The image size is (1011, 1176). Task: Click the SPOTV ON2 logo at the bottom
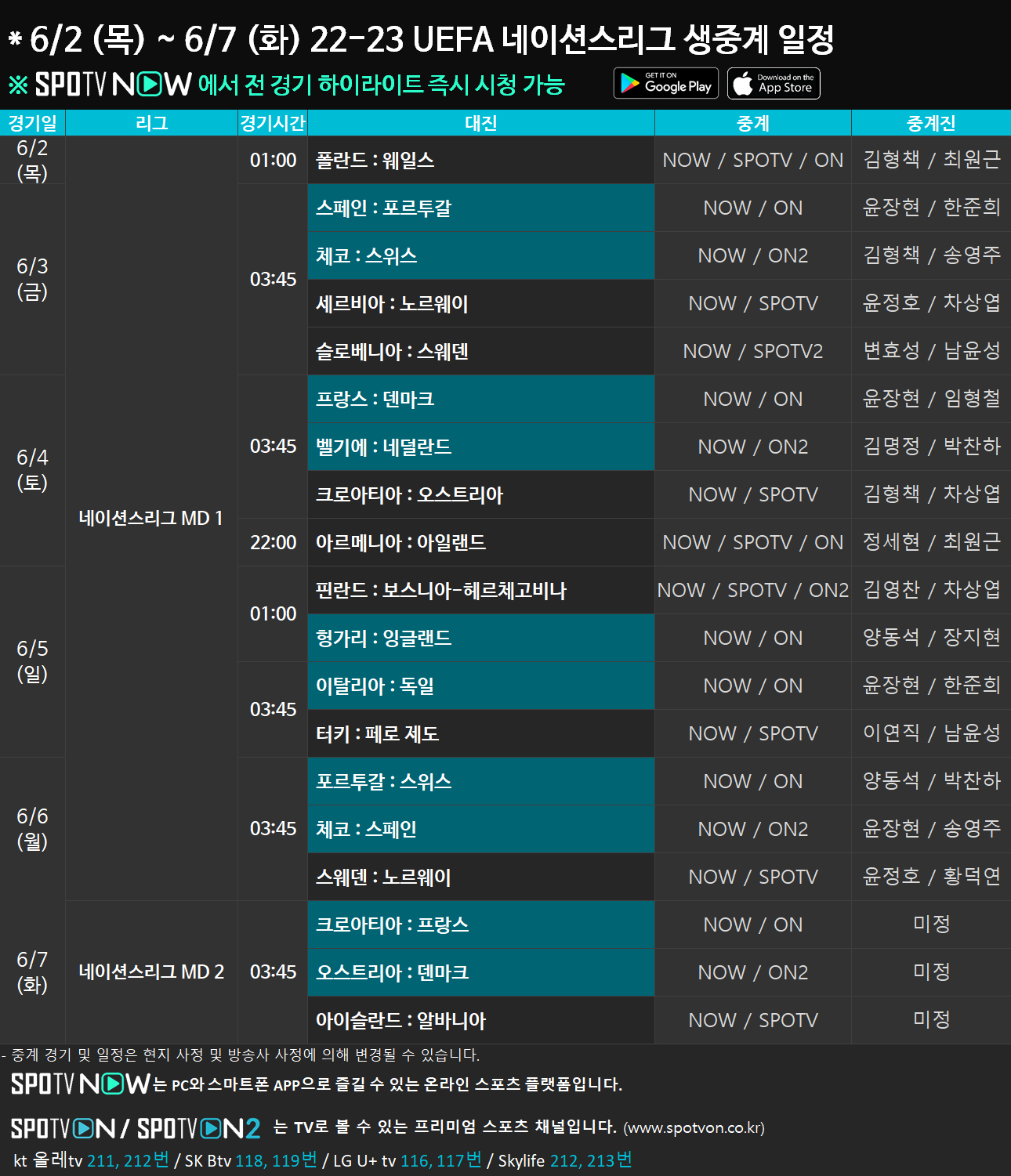pos(198,1128)
